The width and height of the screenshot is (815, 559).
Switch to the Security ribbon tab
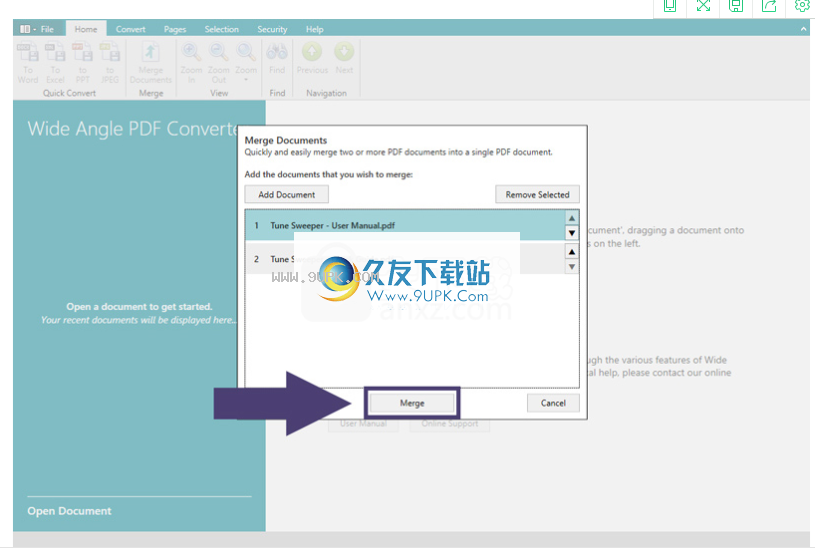tap(272, 29)
